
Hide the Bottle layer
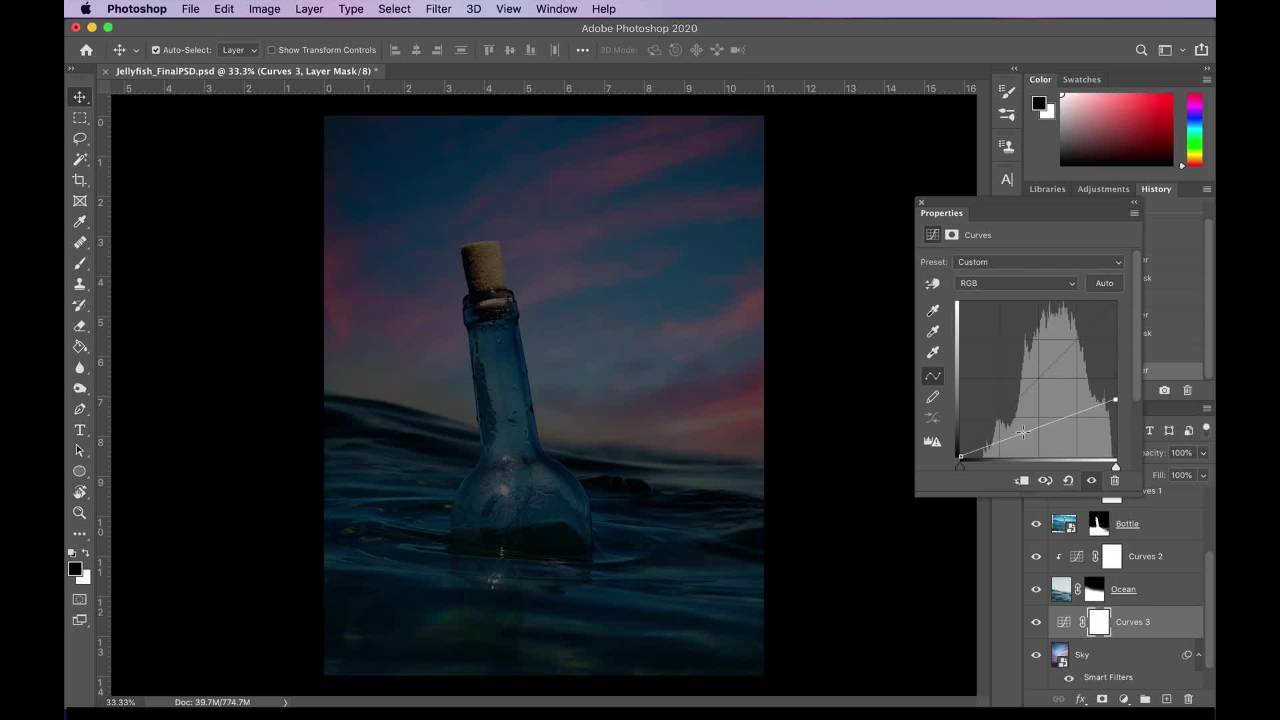point(1036,524)
